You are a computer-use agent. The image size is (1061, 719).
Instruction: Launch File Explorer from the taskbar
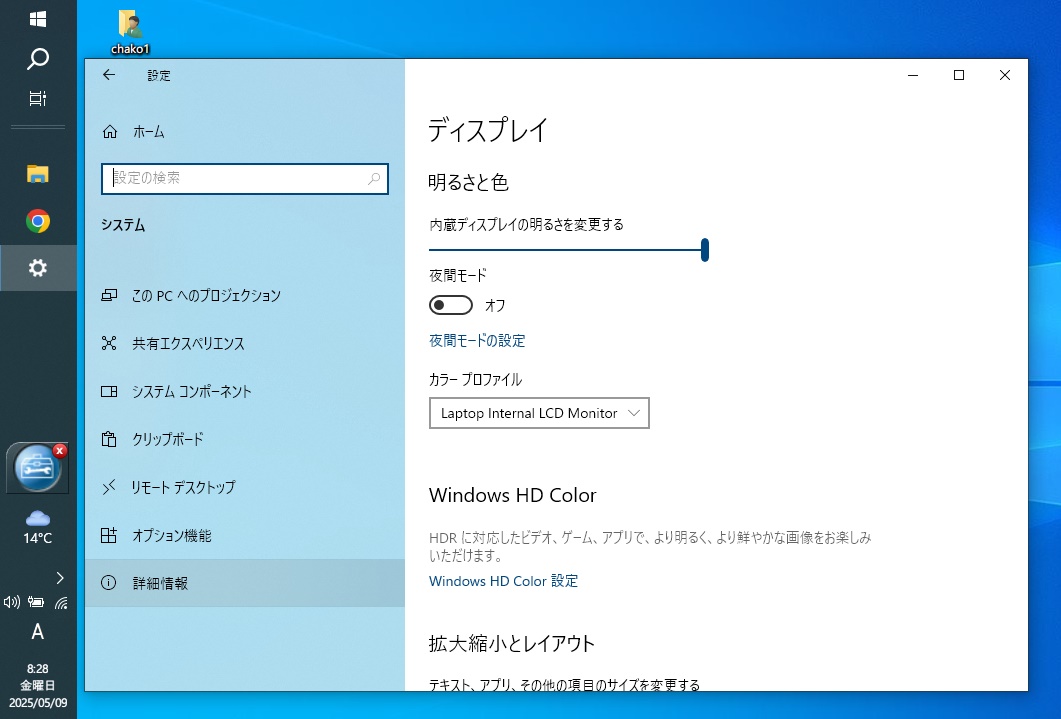click(x=38, y=174)
